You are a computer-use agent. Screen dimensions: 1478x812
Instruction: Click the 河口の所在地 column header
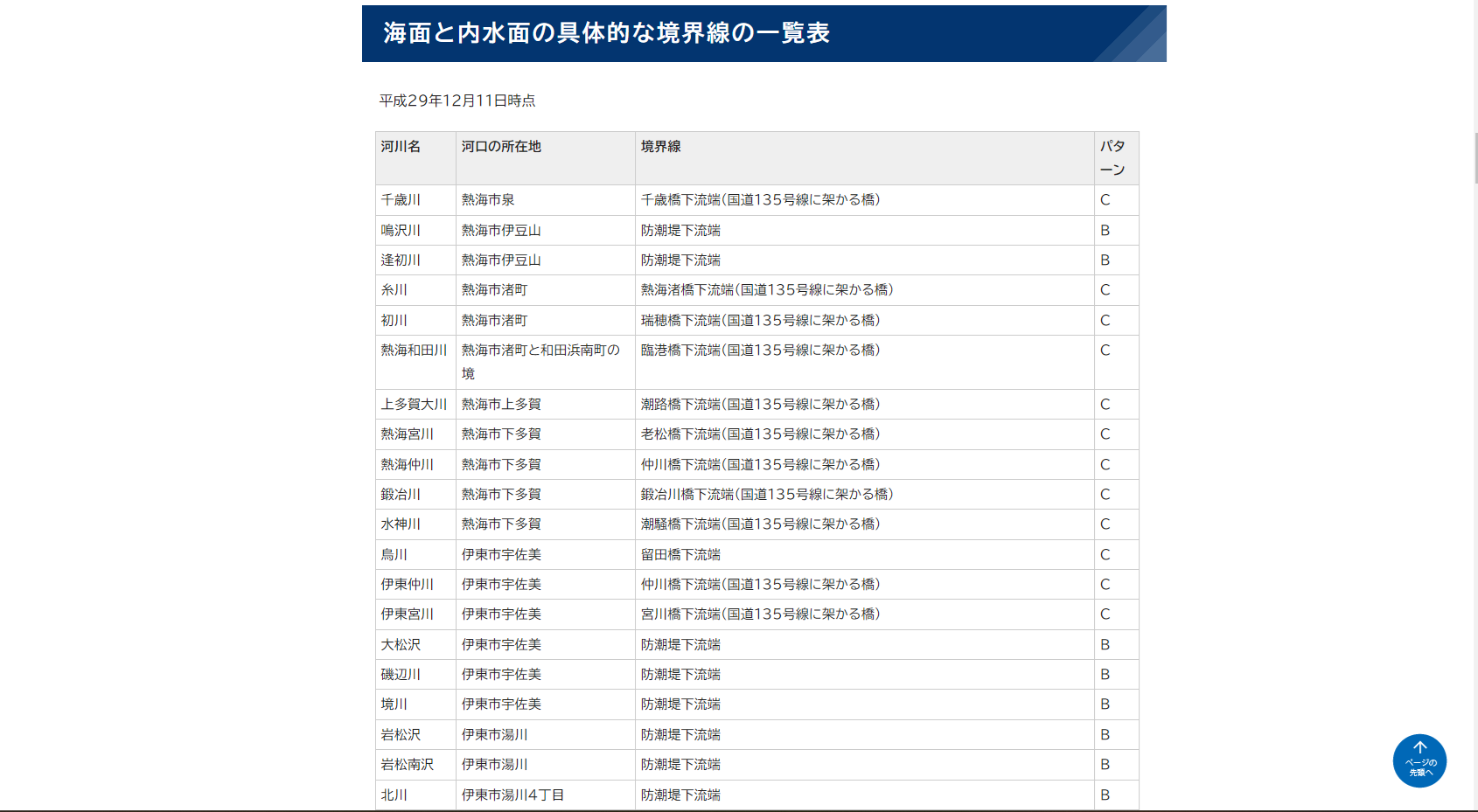[x=500, y=147]
